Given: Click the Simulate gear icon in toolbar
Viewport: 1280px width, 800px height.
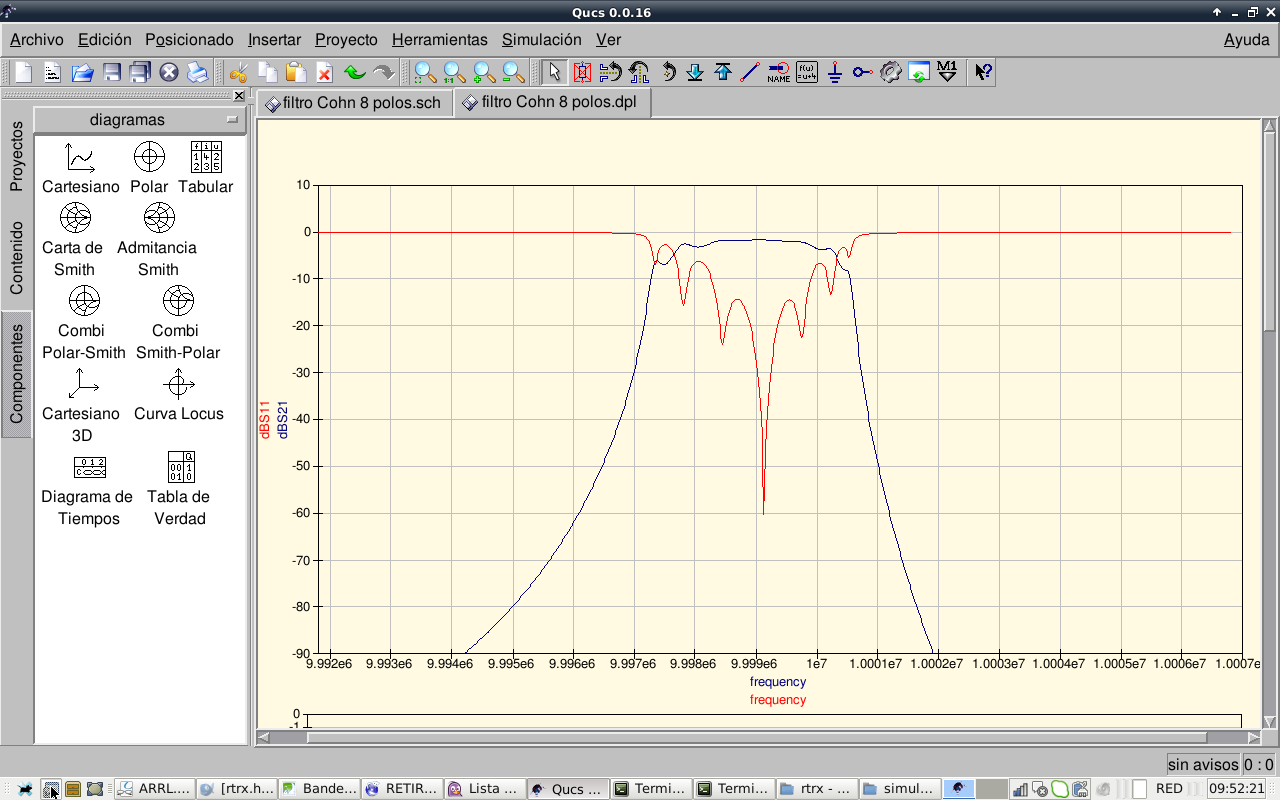Looking at the screenshot, I should 891,72.
